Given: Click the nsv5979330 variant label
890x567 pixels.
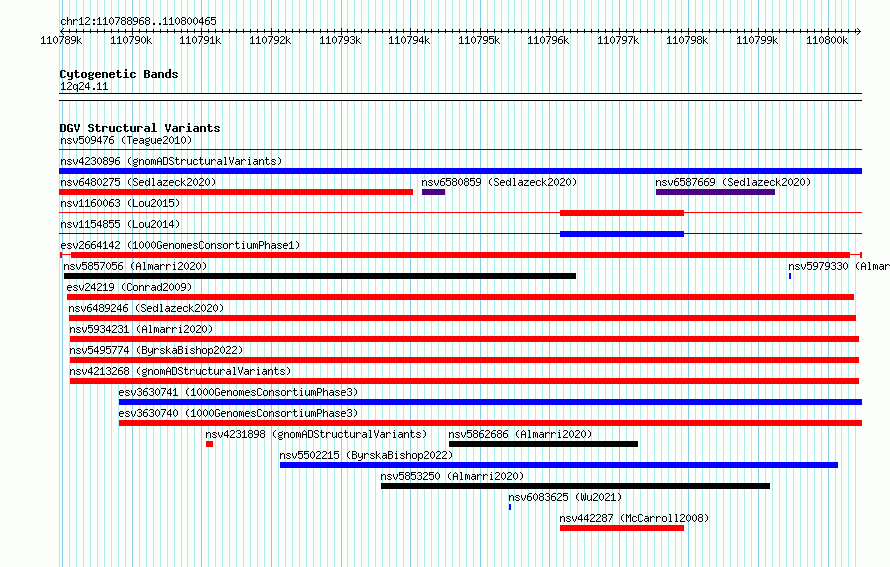Looking at the screenshot, I should tap(838, 266).
